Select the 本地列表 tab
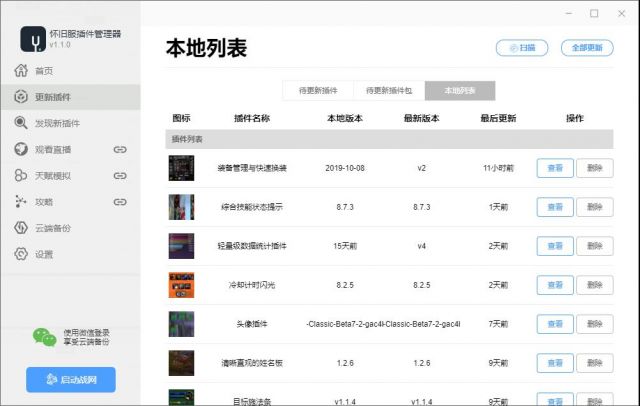Viewport: 640px width, 406px height. click(460, 91)
